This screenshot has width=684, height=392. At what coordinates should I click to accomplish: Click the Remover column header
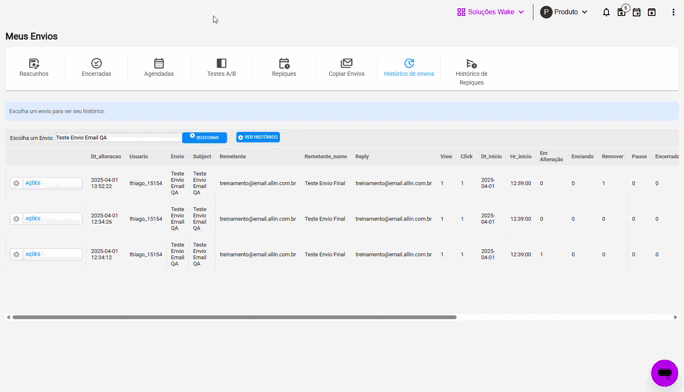(x=612, y=156)
